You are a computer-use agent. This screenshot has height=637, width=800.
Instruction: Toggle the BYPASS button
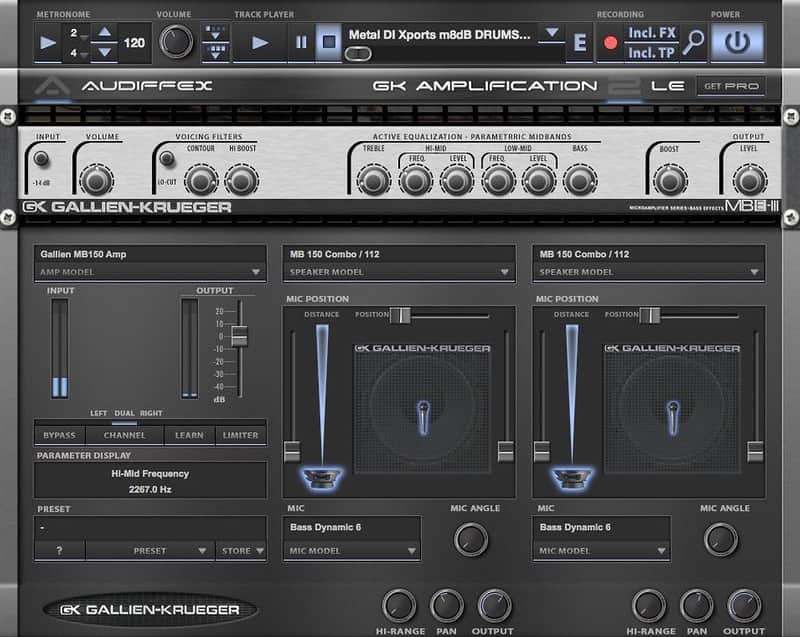point(60,436)
